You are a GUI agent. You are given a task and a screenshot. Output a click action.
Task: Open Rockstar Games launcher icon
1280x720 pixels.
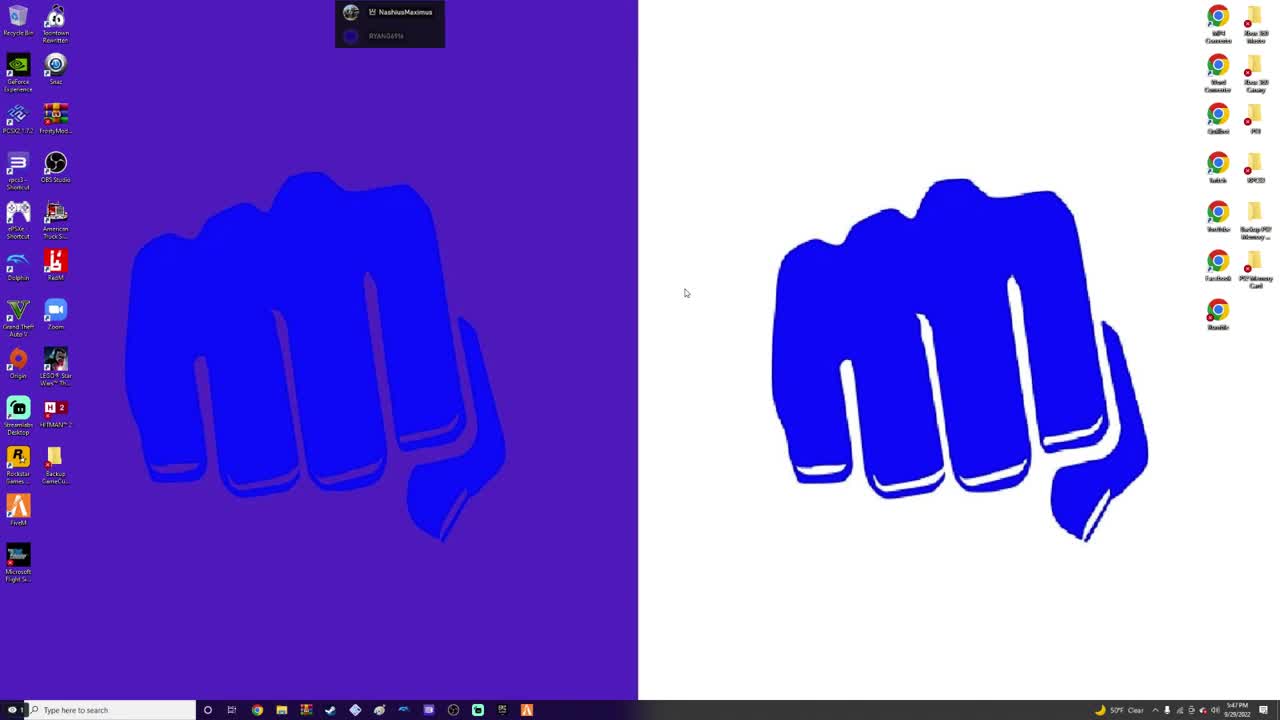[18, 465]
